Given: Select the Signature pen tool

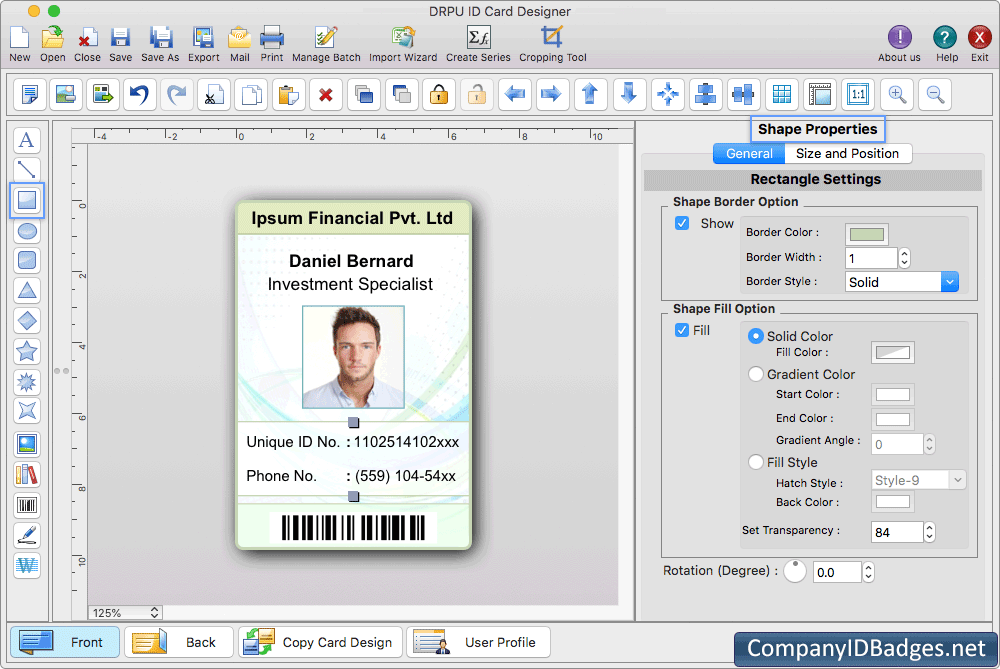Looking at the screenshot, I should 27,536.
